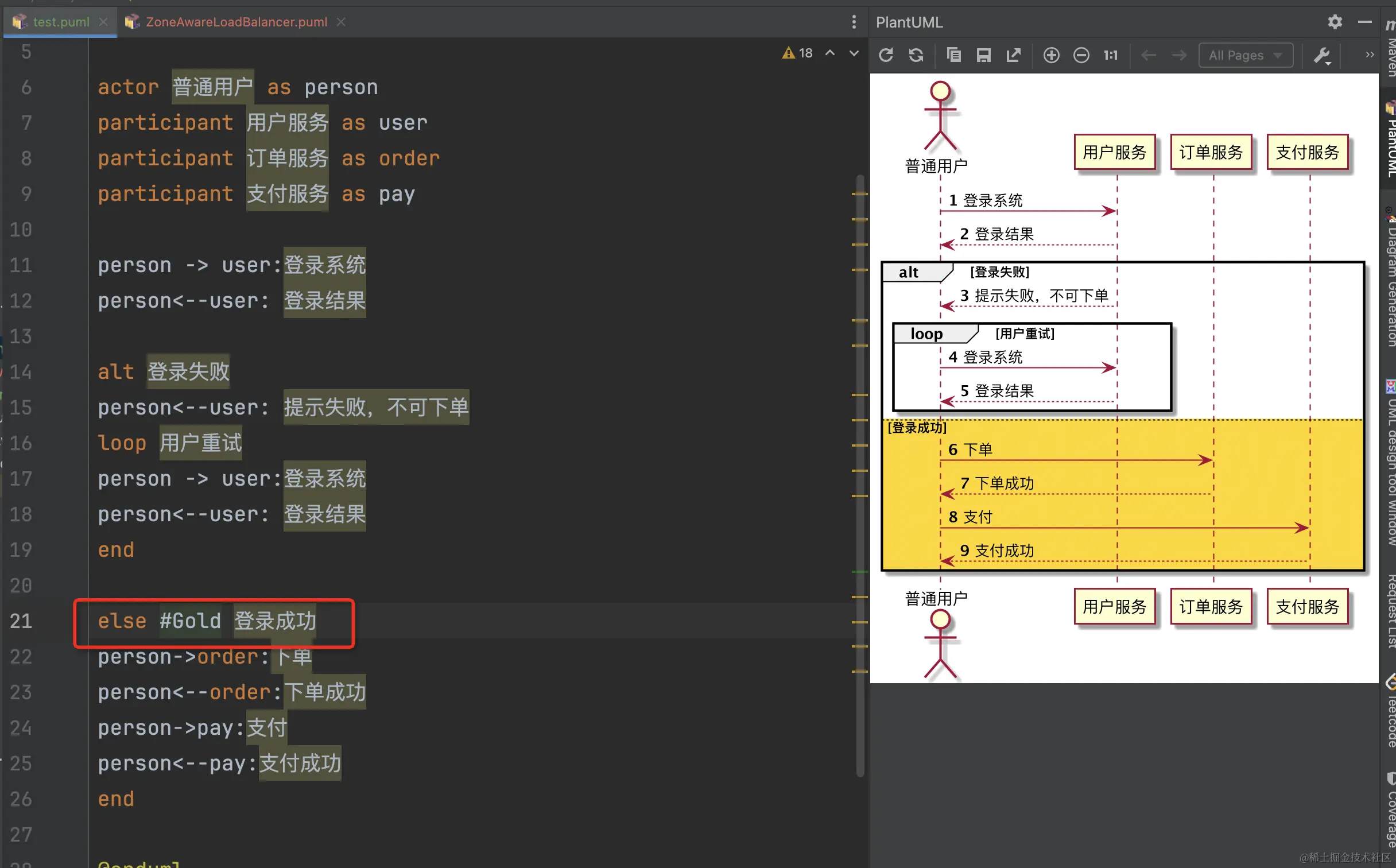The width and height of the screenshot is (1396, 868).
Task: Reset preview zoom to 1:1
Action: pos(1111,55)
